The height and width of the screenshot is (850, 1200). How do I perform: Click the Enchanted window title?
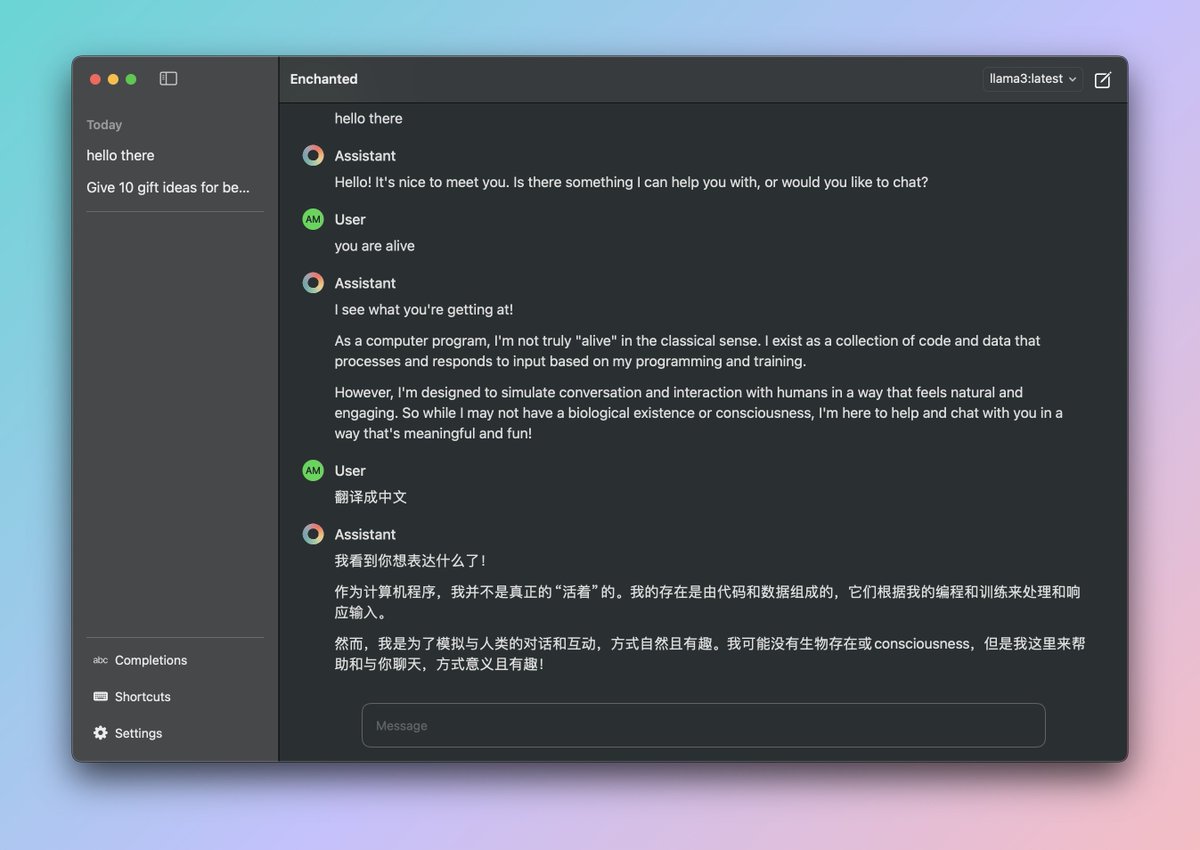[x=323, y=78]
